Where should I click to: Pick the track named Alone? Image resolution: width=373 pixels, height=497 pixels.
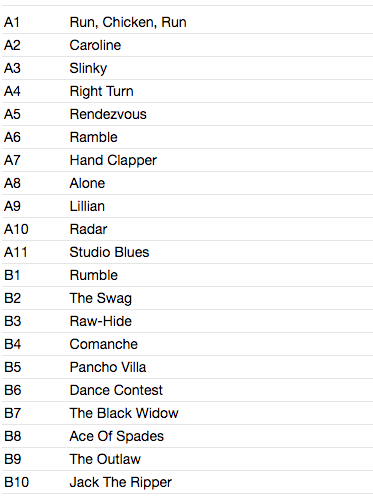click(x=87, y=183)
